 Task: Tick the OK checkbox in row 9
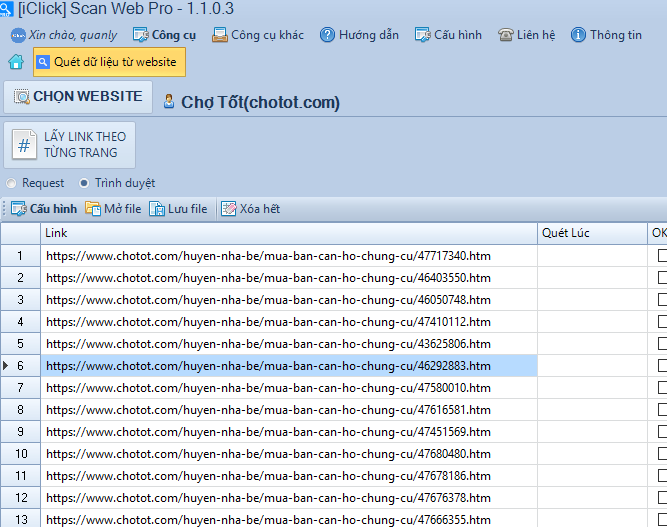point(662,432)
